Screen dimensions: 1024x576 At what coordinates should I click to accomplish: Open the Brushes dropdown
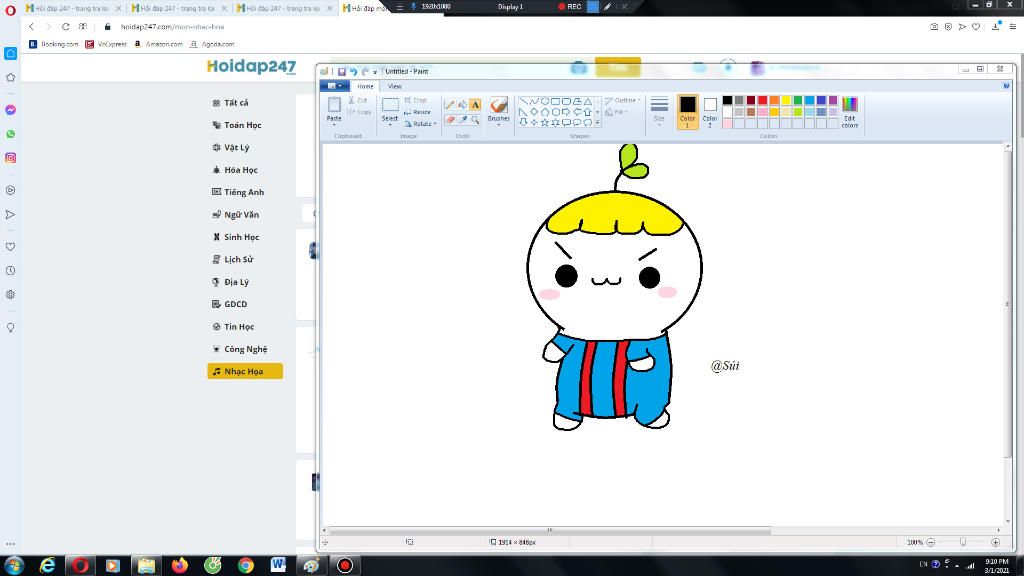click(x=498, y=123)
